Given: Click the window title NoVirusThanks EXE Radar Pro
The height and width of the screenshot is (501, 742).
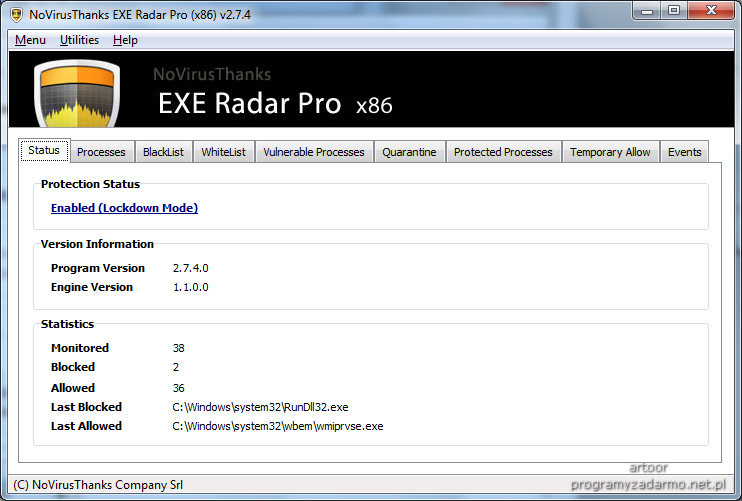Looking at the screenshot, I should 140,15.
